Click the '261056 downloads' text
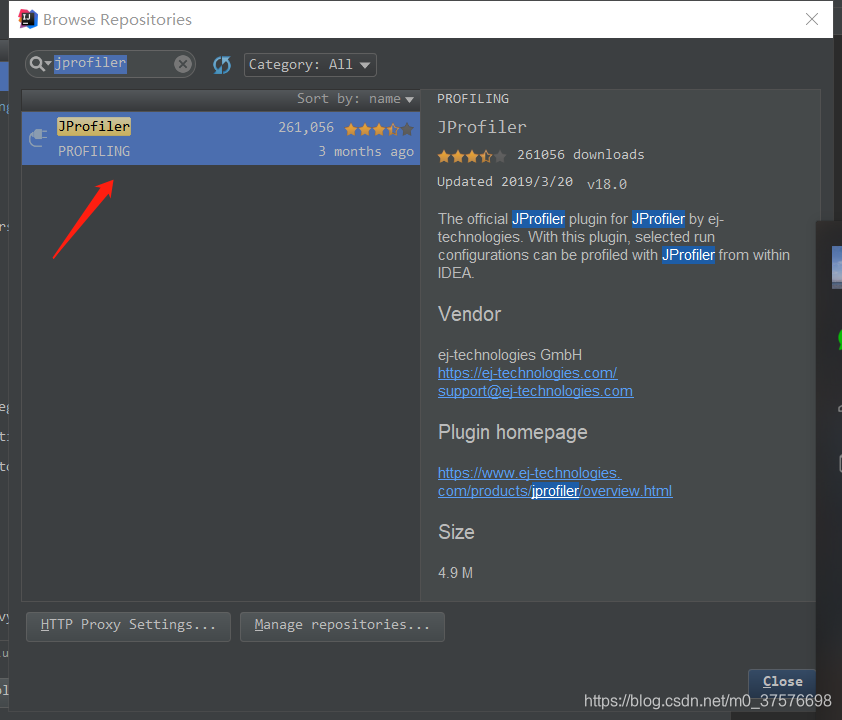The height and width of the screenshot is (720, 842). tap(580, 155)
